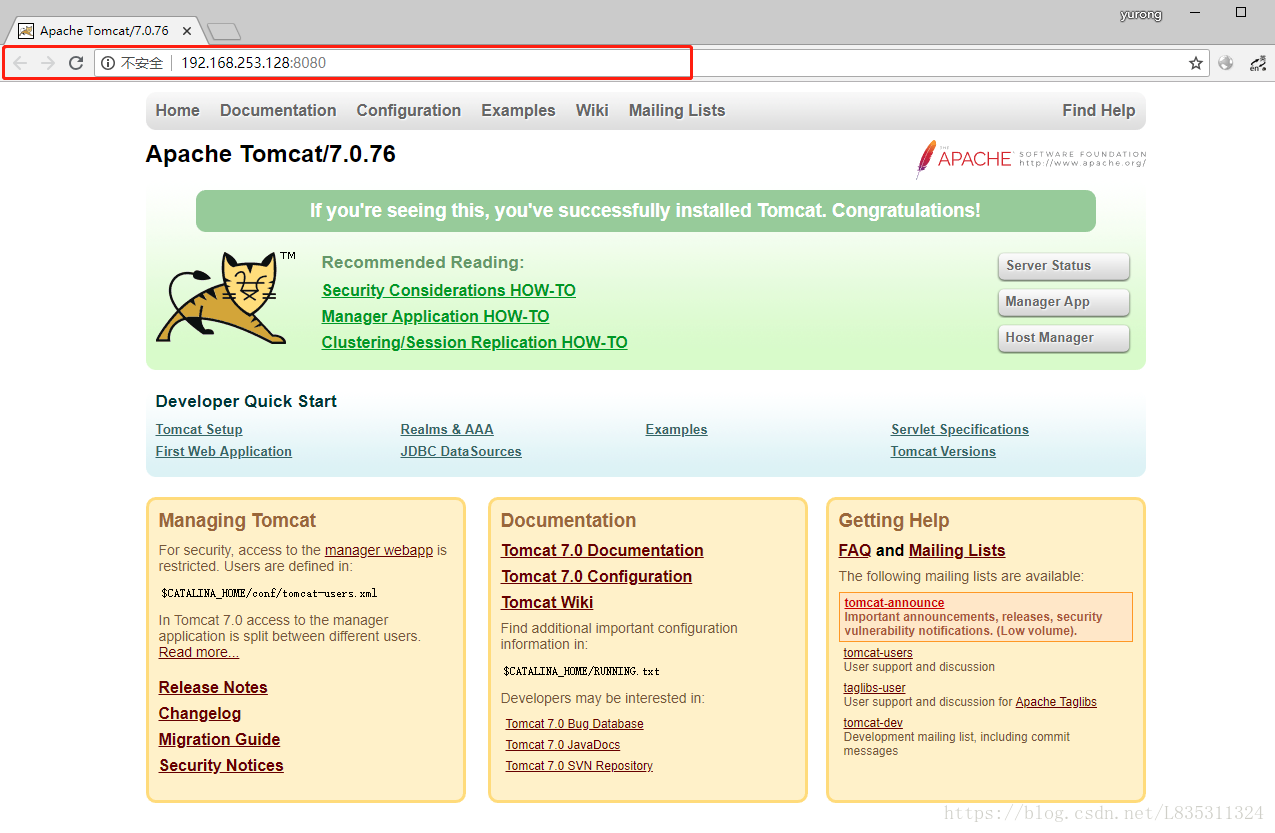Click the Apache Software Foundation logo
This screenshot has height=833, width=1275.
(1030, 158)
